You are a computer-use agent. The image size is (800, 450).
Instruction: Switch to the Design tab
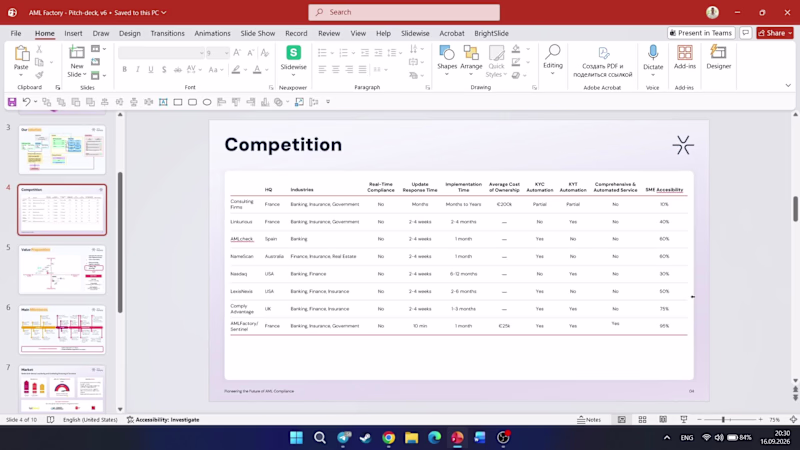coord(130,33)
